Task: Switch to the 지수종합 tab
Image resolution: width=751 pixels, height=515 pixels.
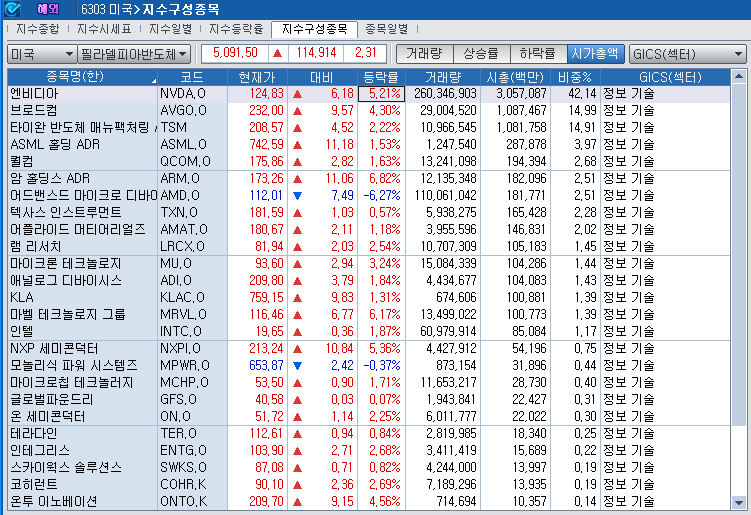Action: 38,29
